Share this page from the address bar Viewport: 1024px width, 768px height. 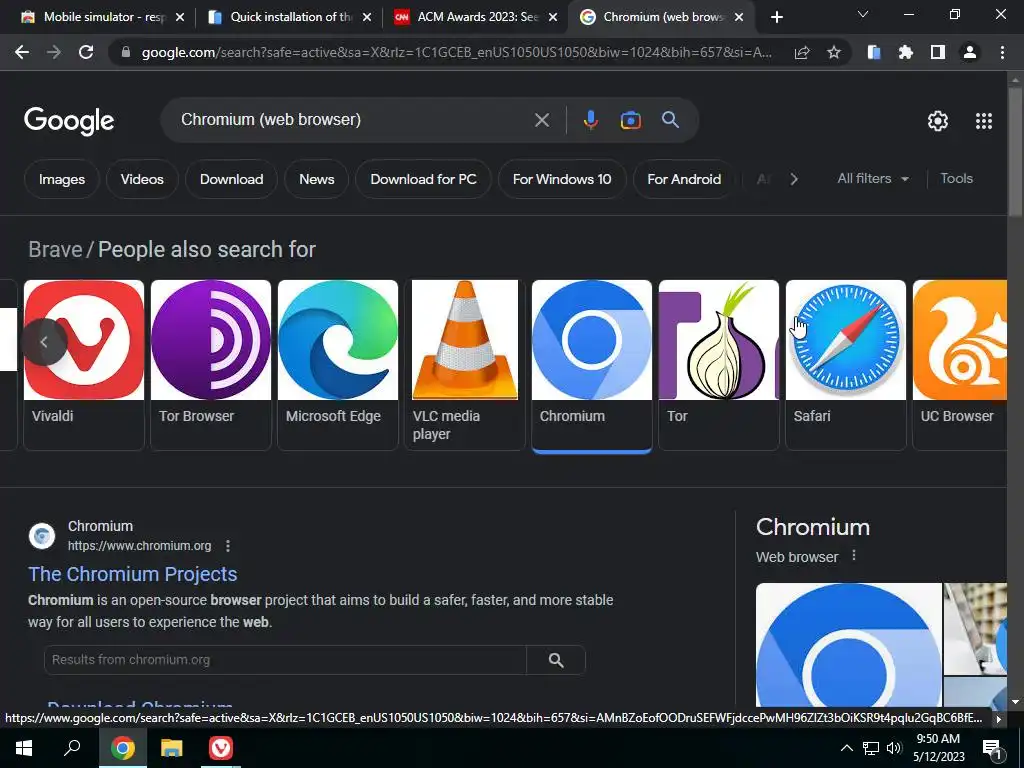[802, 52]
